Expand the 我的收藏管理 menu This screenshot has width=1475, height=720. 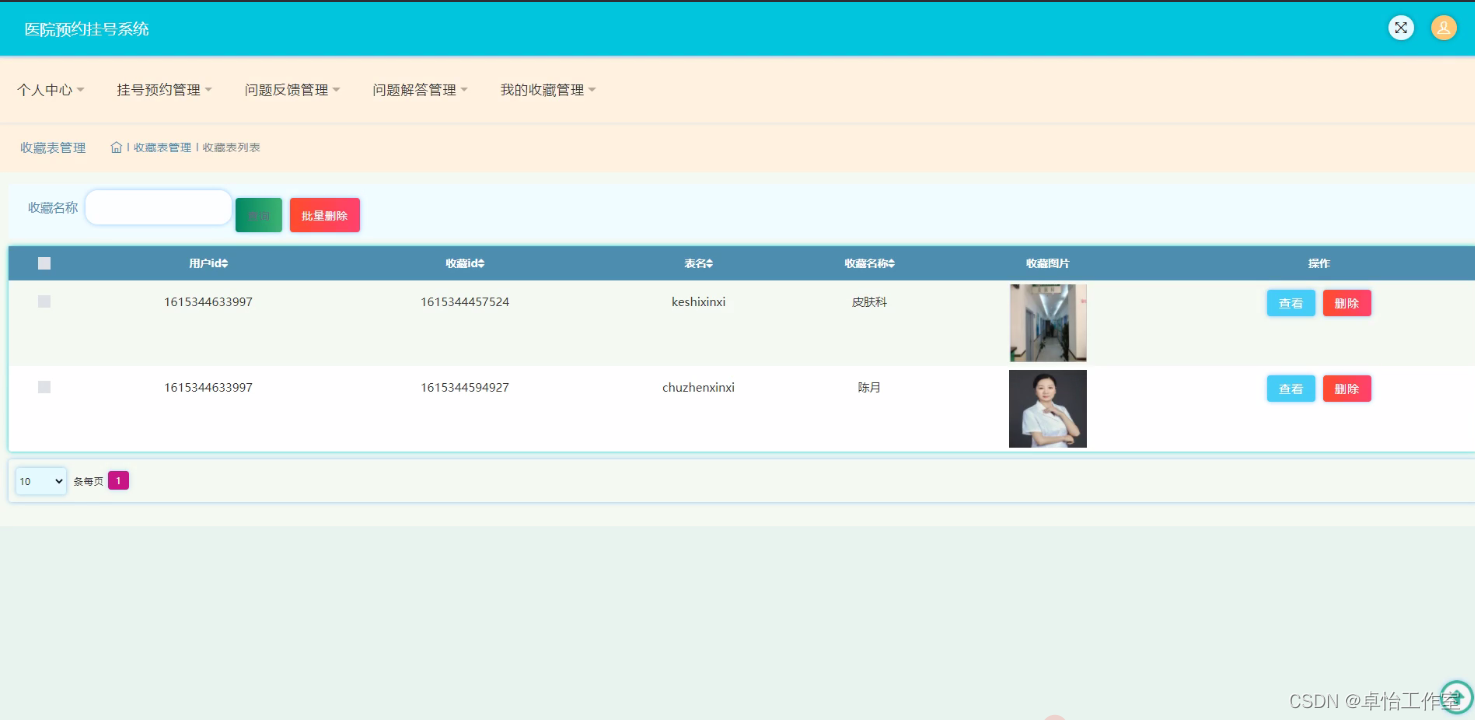pos(548,90)
